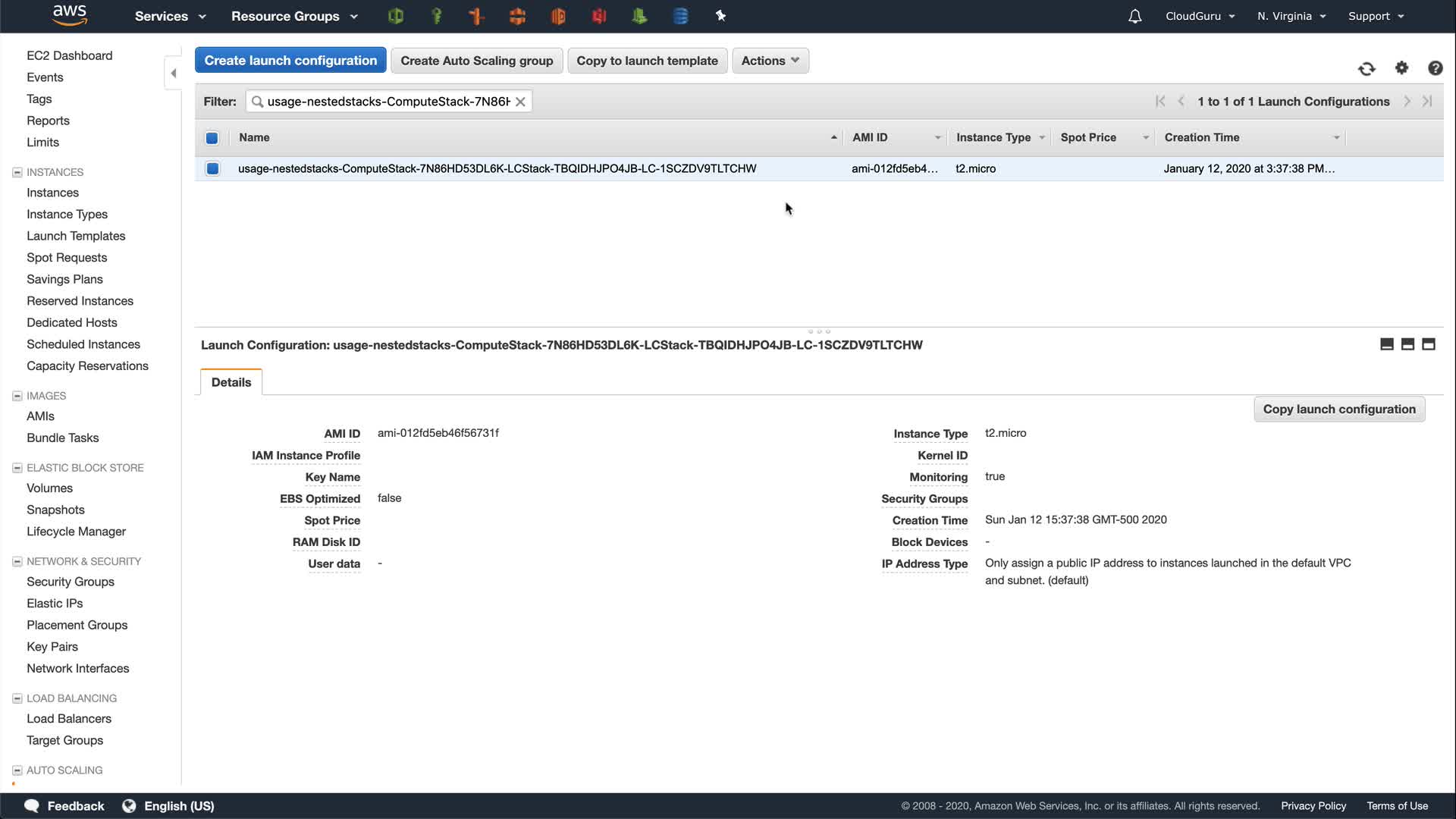Toggle the select-all checkbox in header
Image resolution: width=1456 pixels, height=819 pixels.
(212, 138)
